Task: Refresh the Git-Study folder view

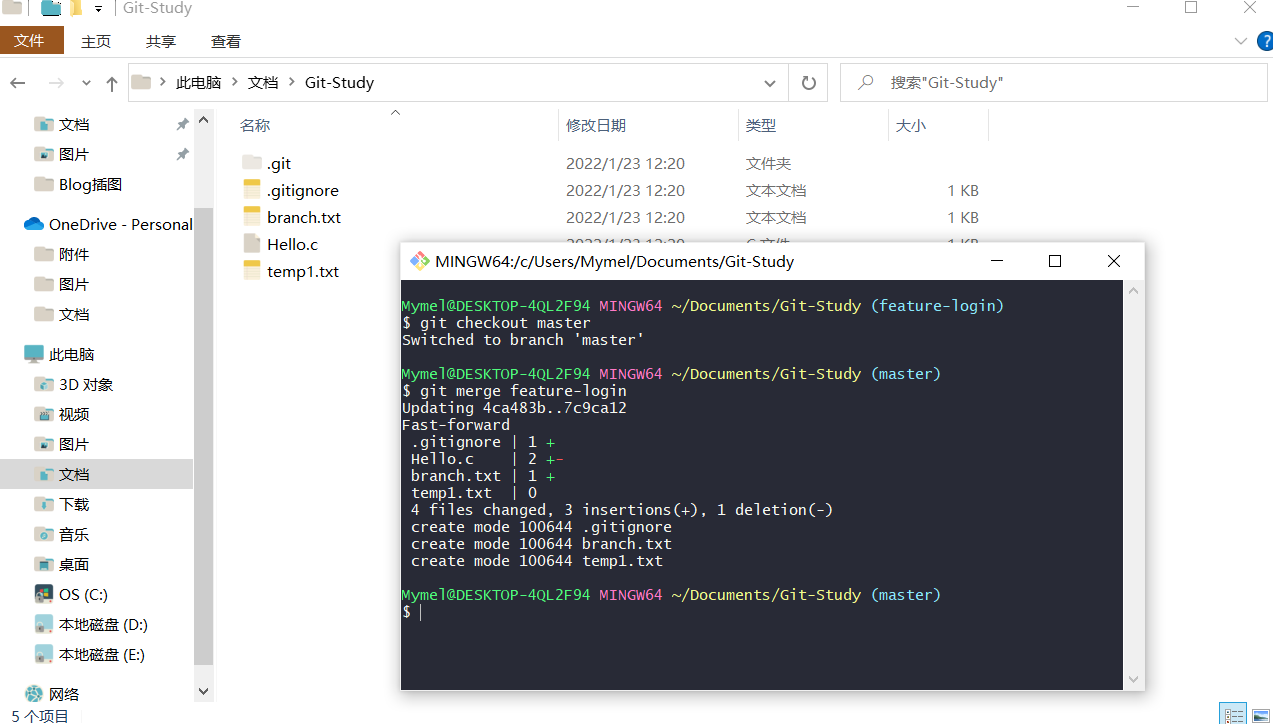Action: coord(809,83)
